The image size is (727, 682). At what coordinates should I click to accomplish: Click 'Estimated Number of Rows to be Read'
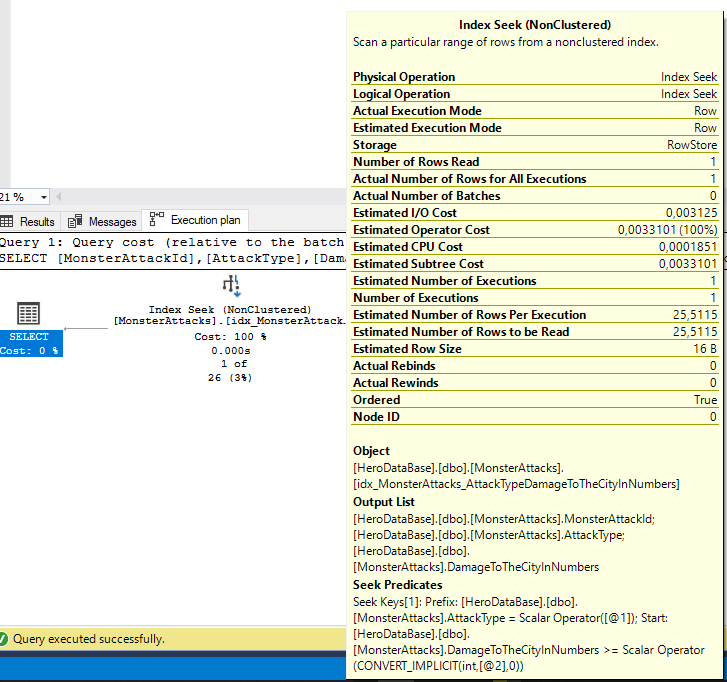(535, 331)
